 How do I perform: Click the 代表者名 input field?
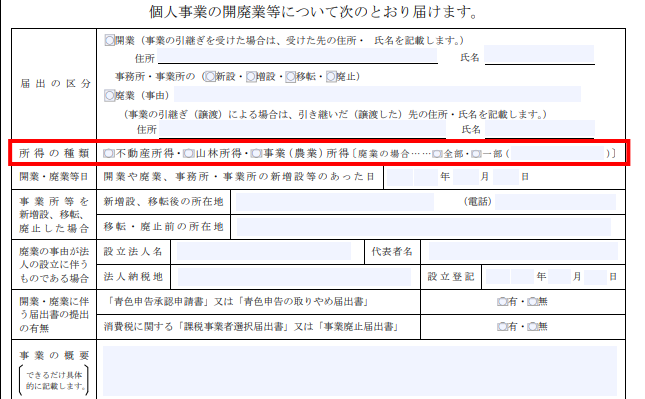click(x=523, y=251)
